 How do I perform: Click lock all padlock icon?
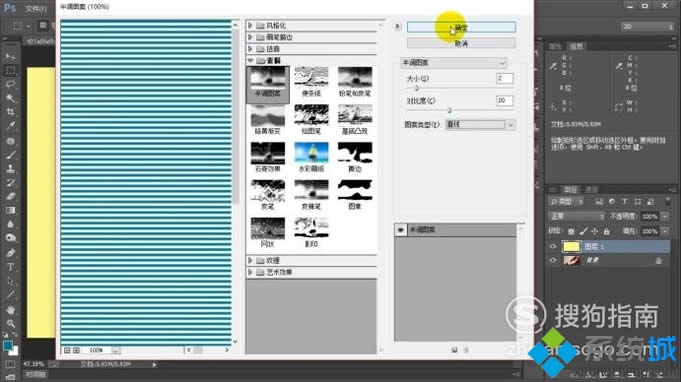tap(606, 231)
